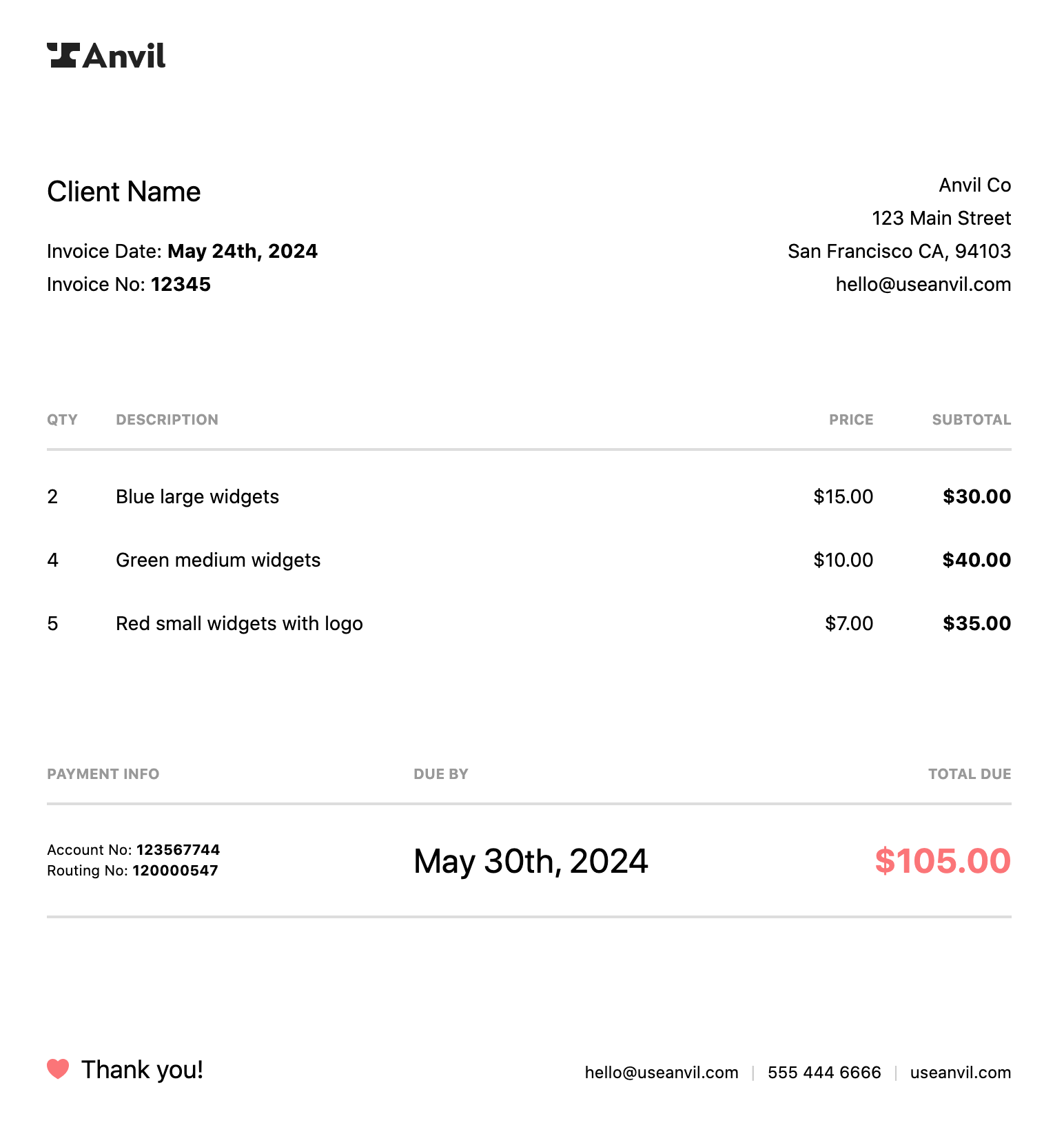The height and width of the screenshot is (1143, 1064).
Task: Click the invoice date May 24th, 2024
Action: (x=242, y=252)
